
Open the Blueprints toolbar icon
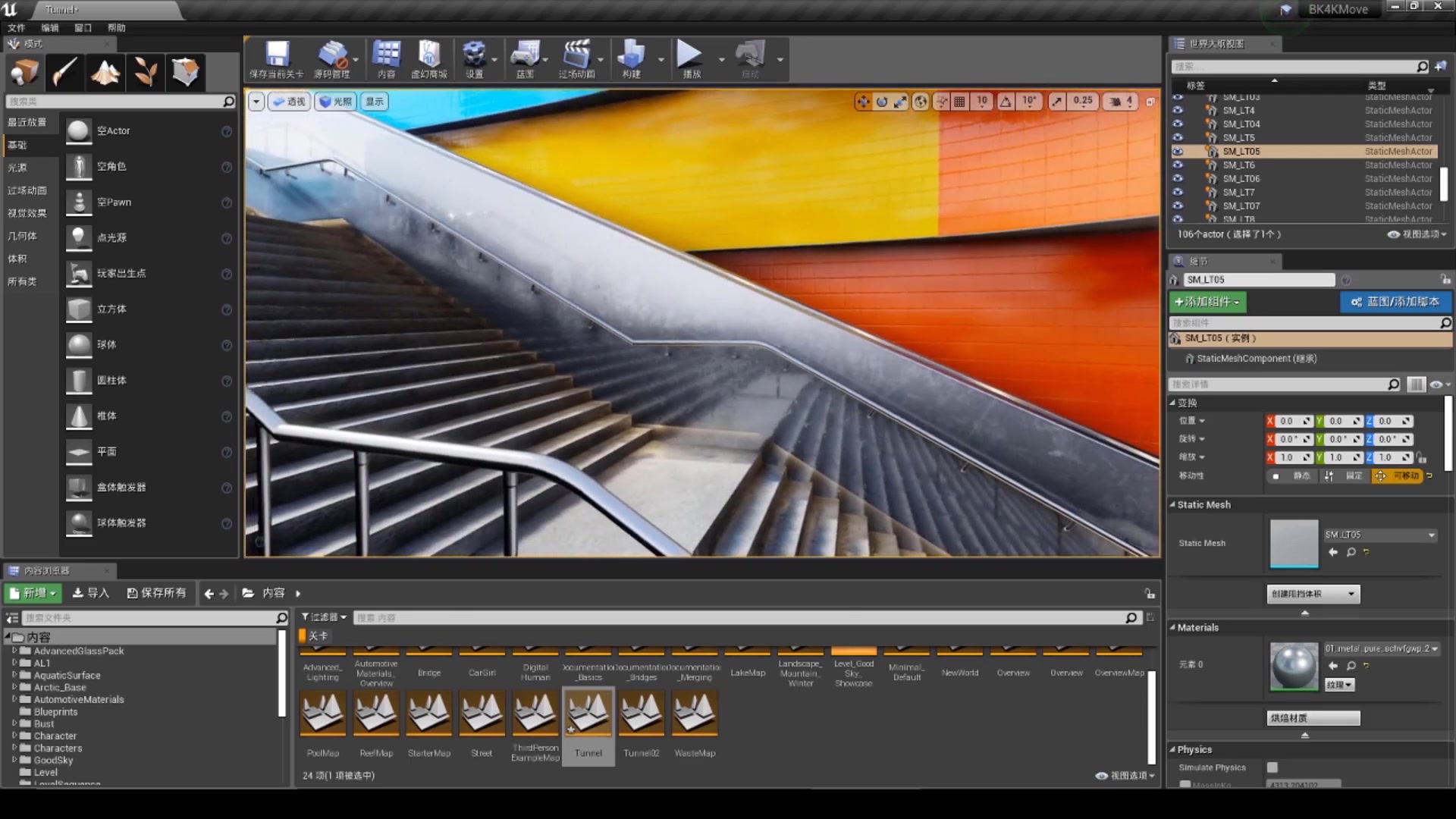[525, 55]
